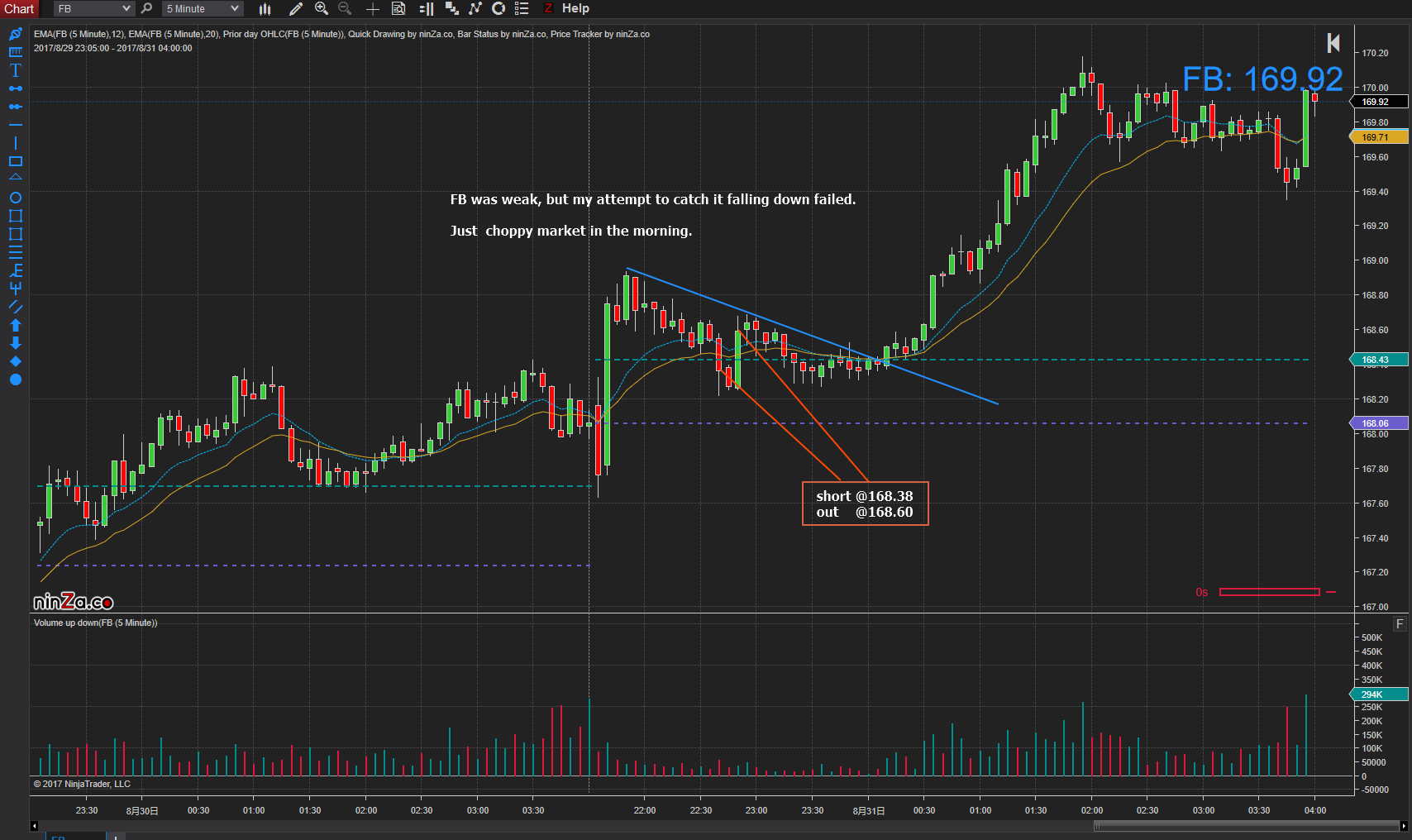Select the Fibonacci retracement tool
Screen dimensions: 1412x840
[15, 252]
